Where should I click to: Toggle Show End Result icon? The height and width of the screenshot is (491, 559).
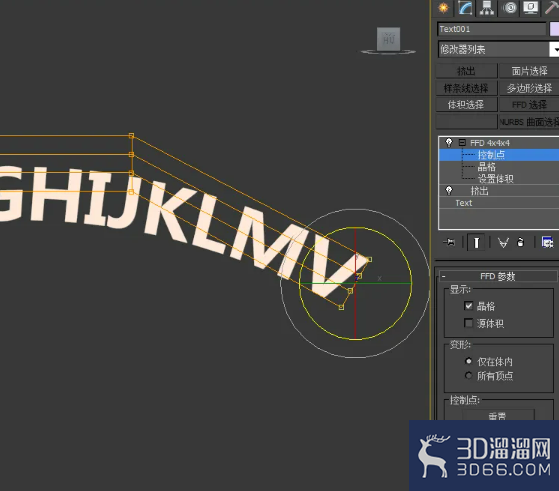click(476, 243)
